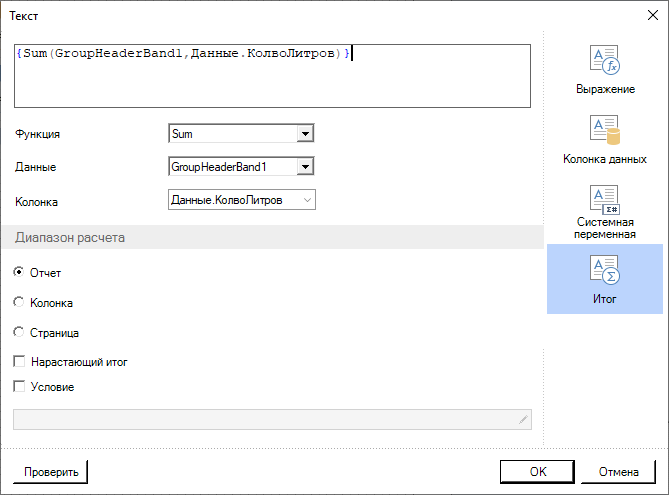This screenshot has height=495, width=669.
Task: Enable the Нарастающий итог checkbox
Action: click(x=19, y=361)
